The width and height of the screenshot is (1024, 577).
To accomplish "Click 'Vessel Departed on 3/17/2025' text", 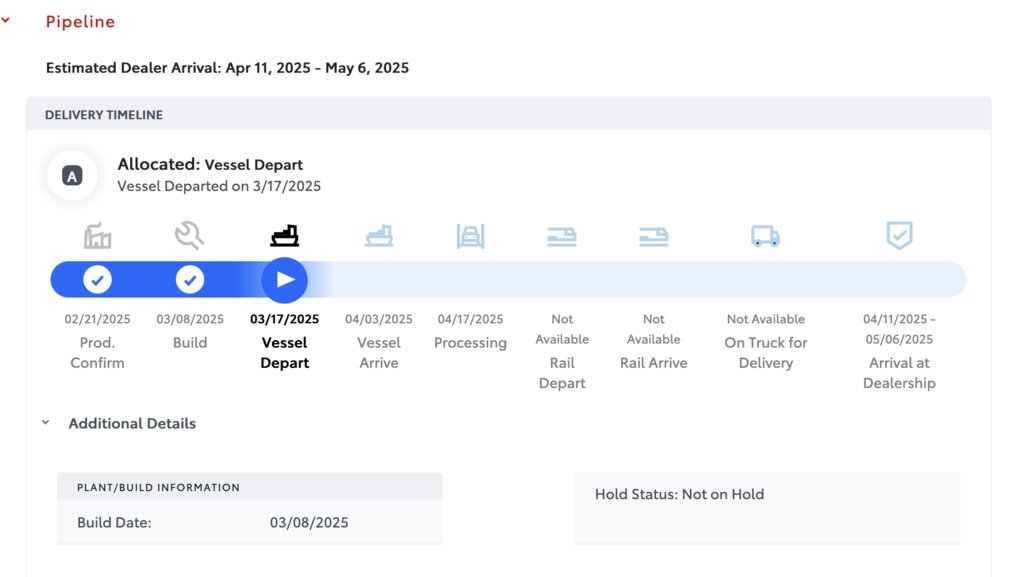I will point(219,186).
